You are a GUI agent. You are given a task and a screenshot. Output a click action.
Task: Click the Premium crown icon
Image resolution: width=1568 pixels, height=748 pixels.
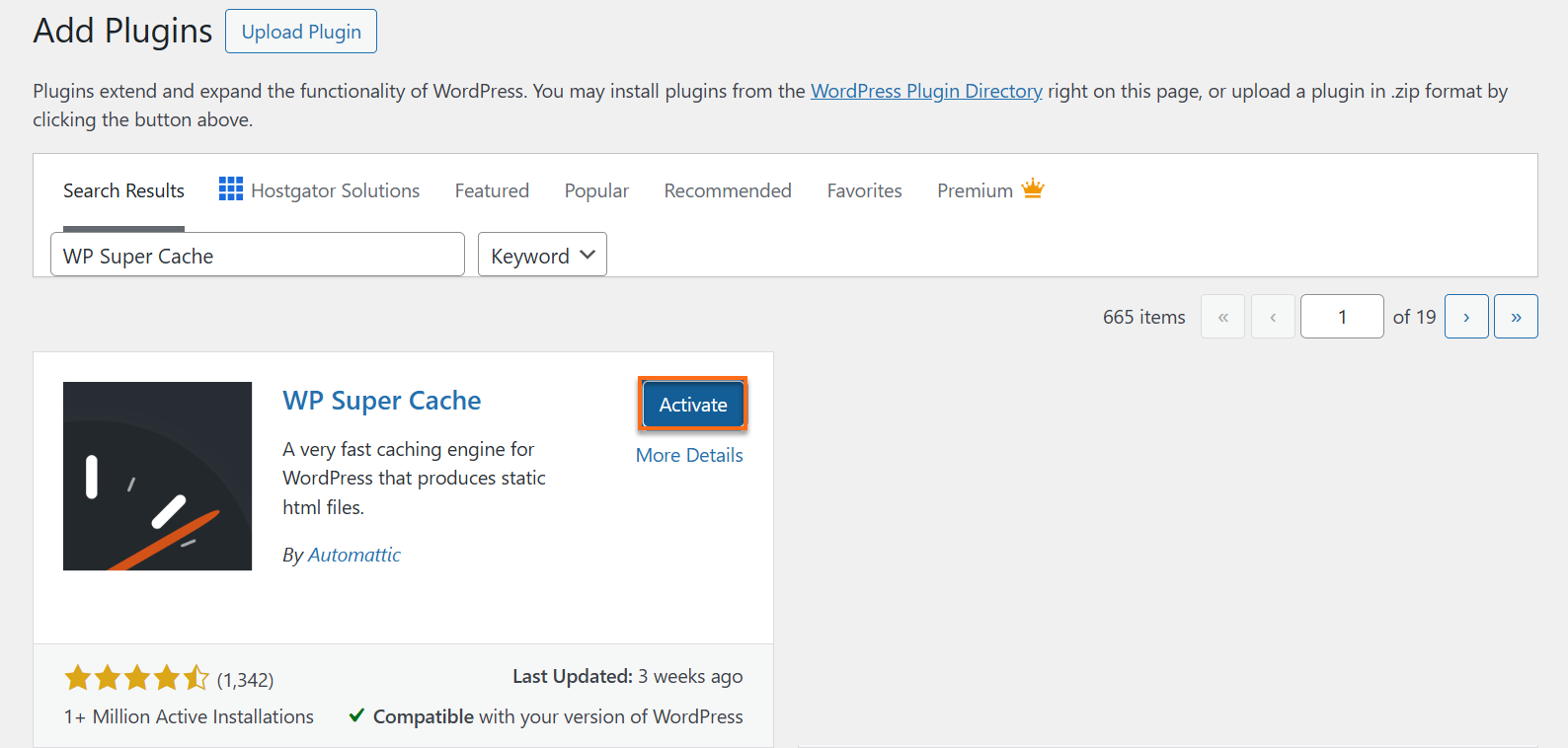point(1033,187)
